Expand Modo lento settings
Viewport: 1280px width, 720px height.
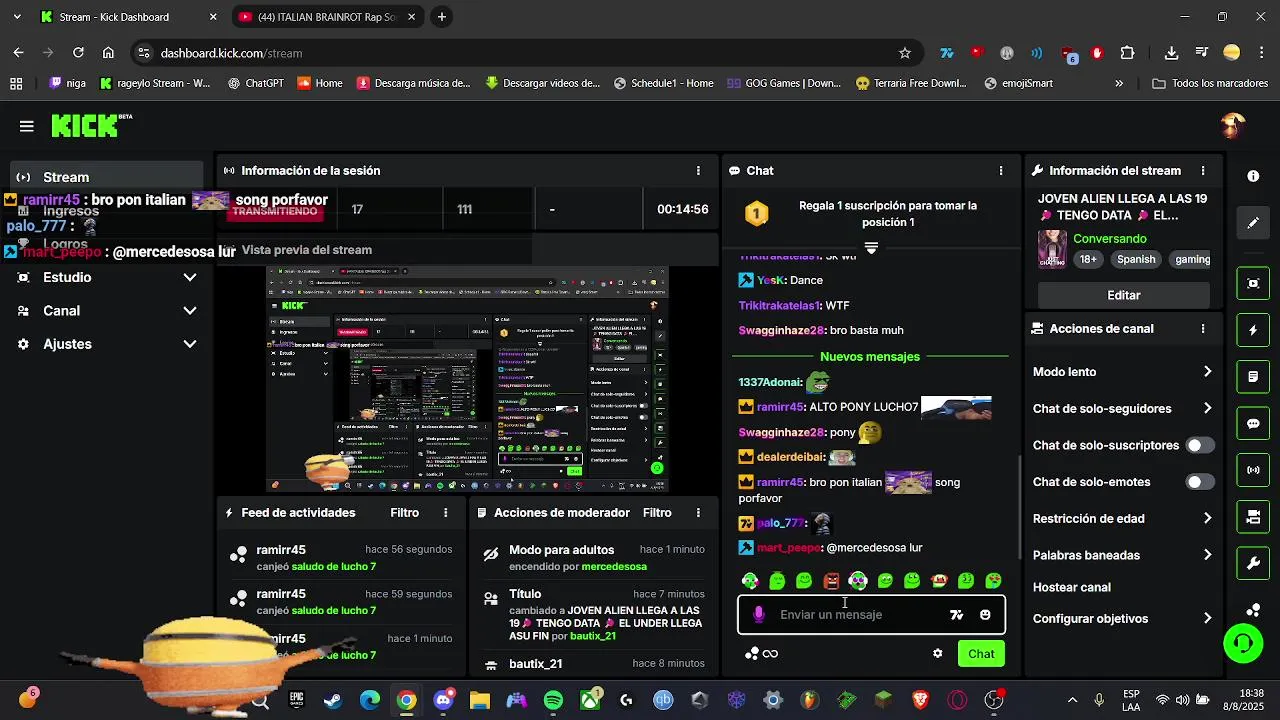coord(1123,372)
